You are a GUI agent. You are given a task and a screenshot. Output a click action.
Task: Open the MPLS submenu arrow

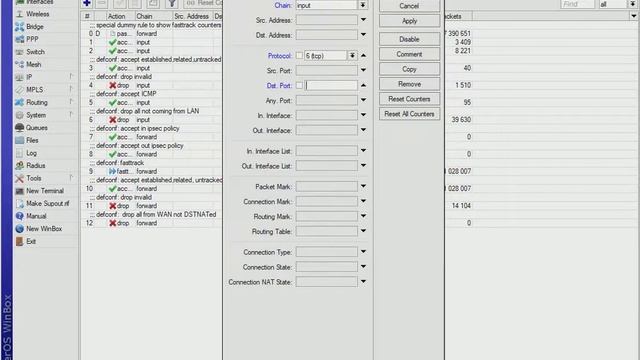point(71,89)
